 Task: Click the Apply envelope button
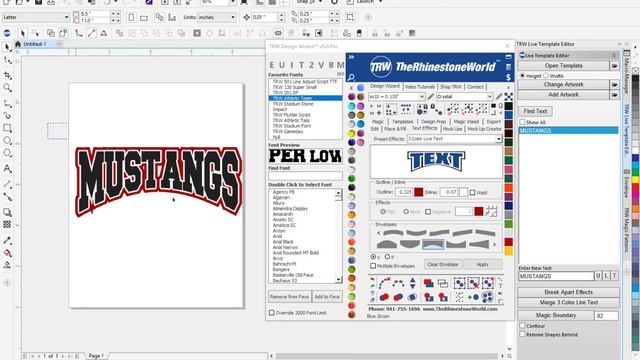482,264
